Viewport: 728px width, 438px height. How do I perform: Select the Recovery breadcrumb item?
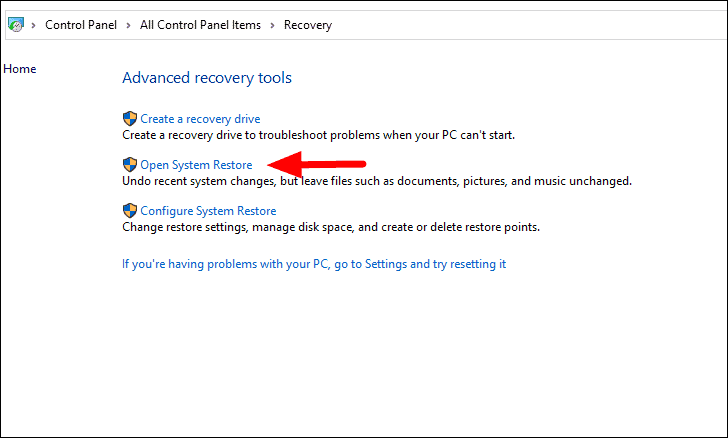(308, 25)
